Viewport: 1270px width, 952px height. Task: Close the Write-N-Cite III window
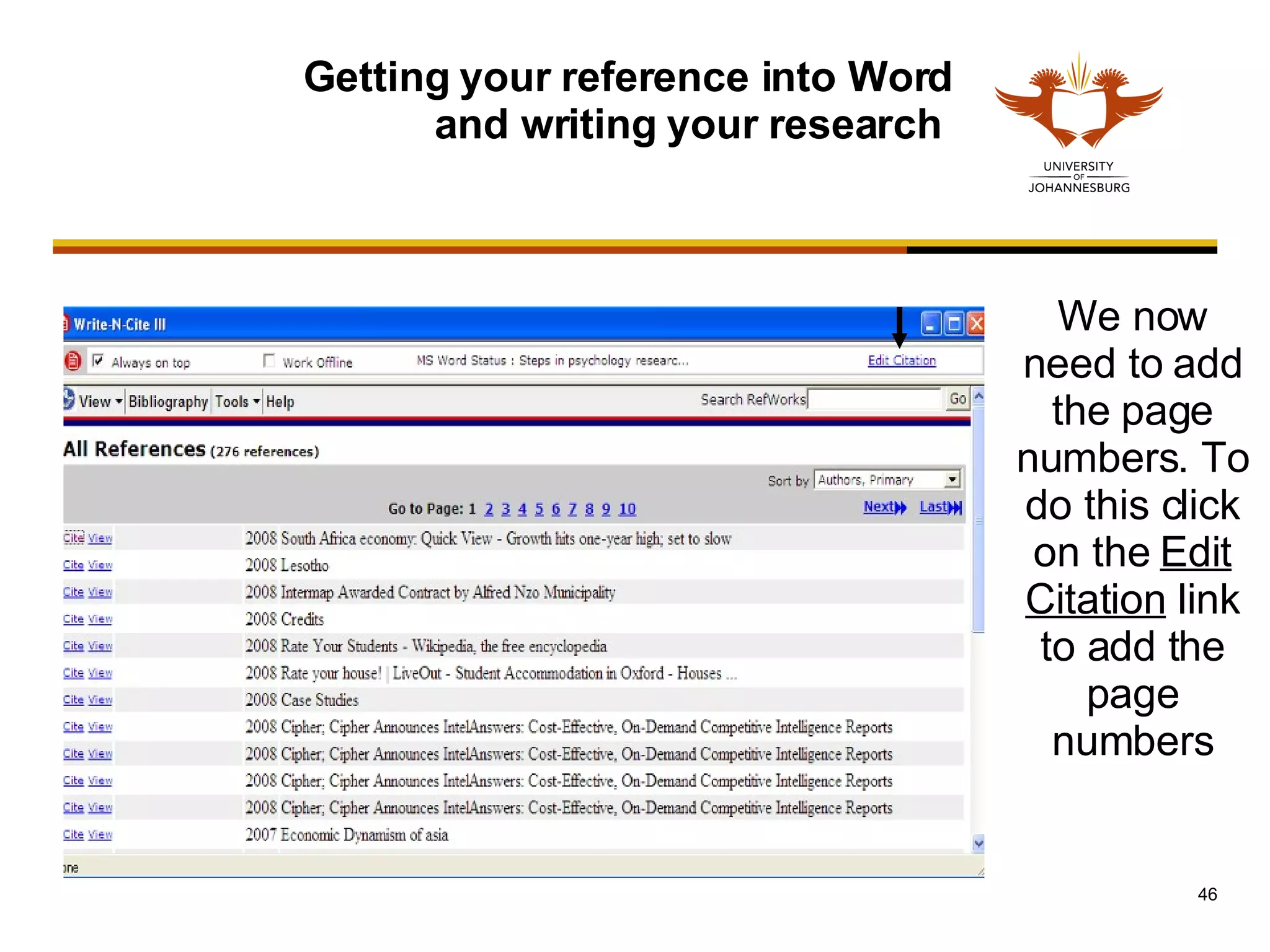(x=976, y=324)
